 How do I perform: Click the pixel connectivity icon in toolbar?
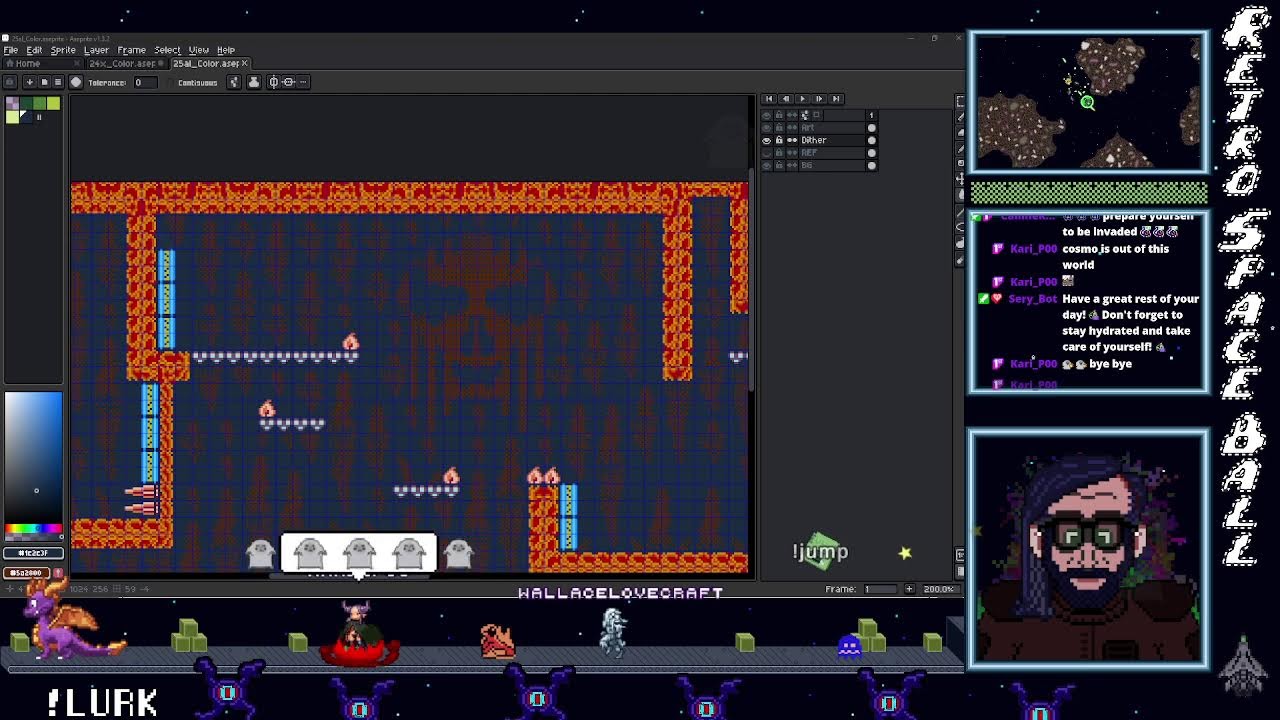click(x=234, y=82)
